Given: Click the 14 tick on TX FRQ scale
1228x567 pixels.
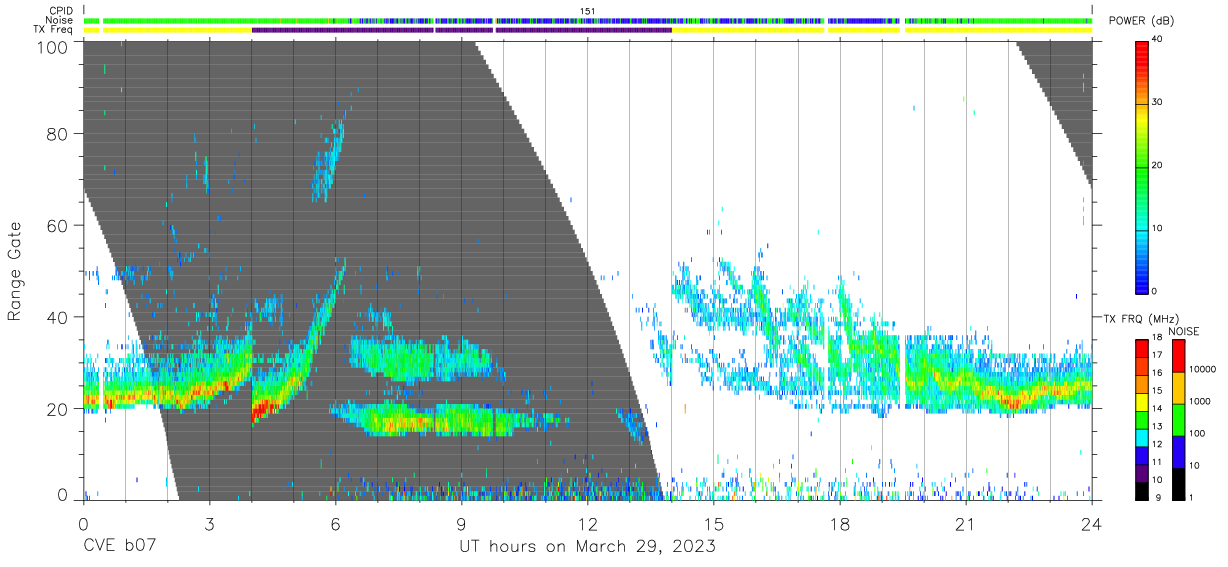Looking at the screenshot, I should click(x=1158, y=408).
